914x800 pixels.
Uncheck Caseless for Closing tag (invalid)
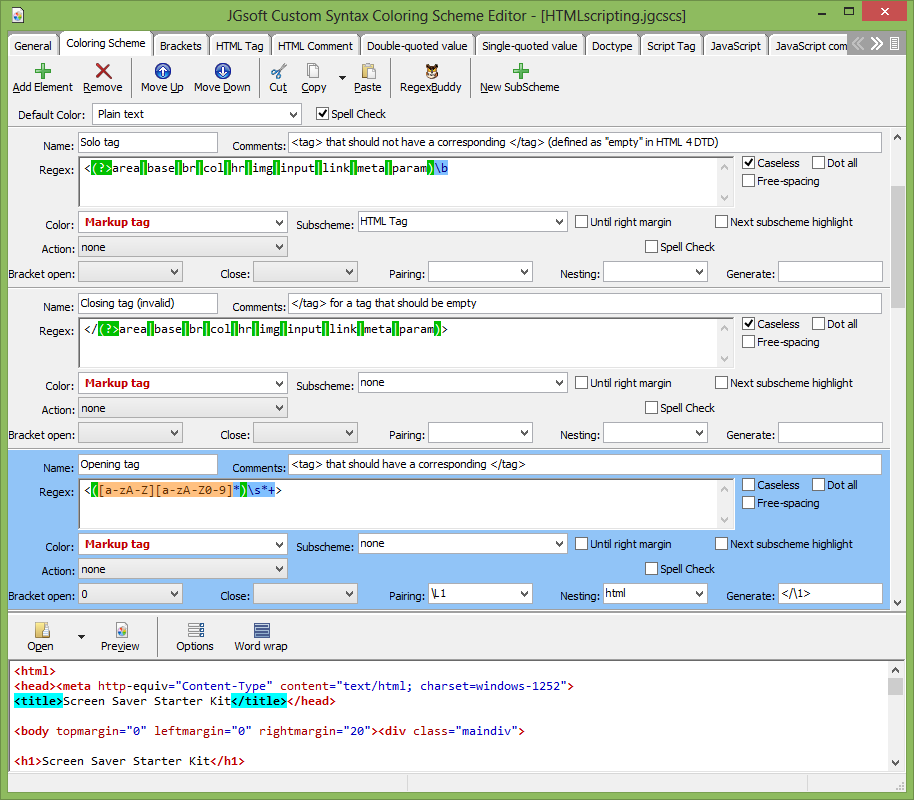749,324
